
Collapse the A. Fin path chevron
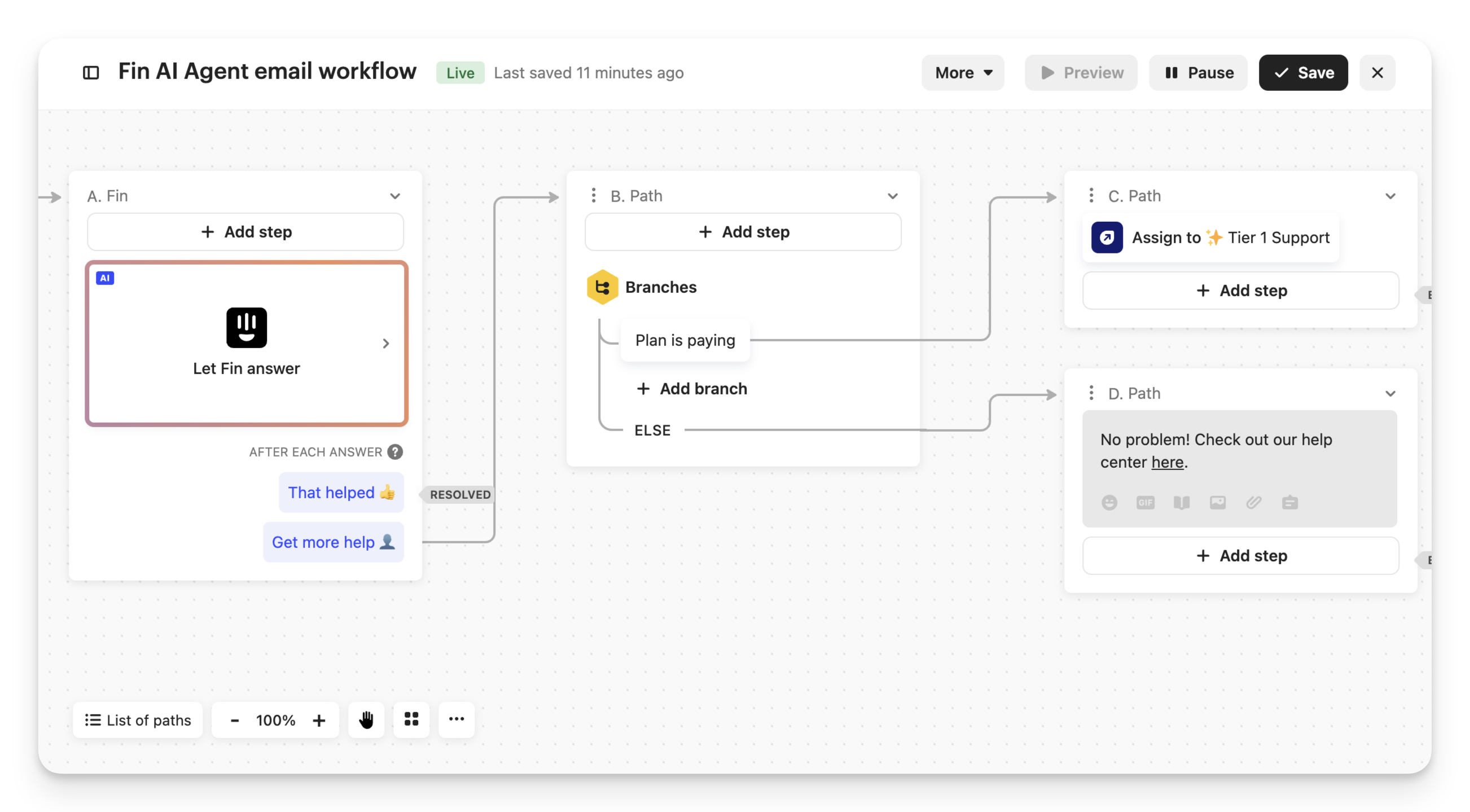point(394,196)
